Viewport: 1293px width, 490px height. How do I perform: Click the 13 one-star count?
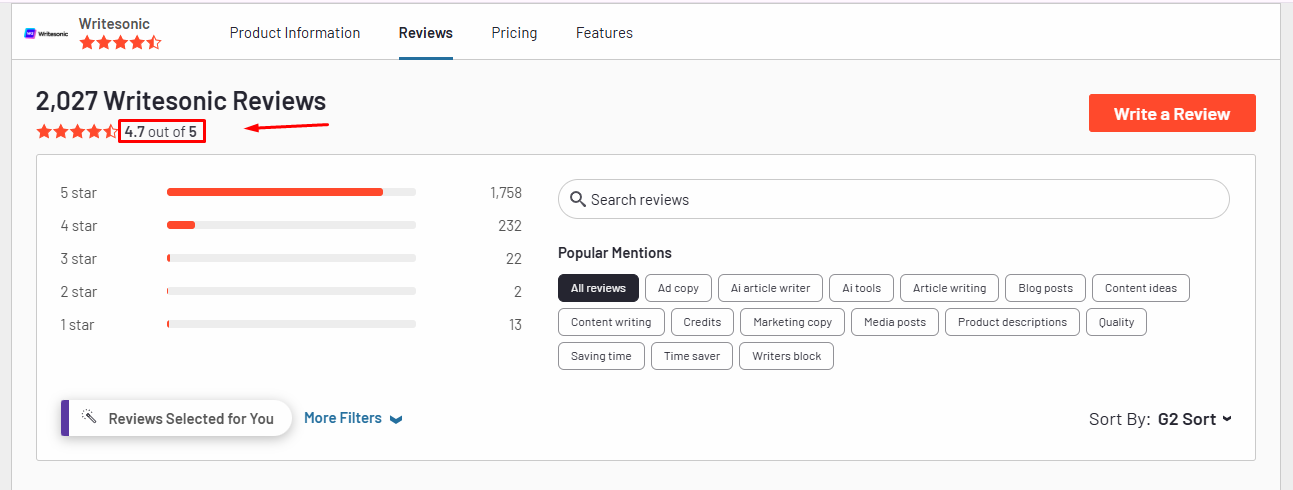pyautogui.click(x=515, y=324)
